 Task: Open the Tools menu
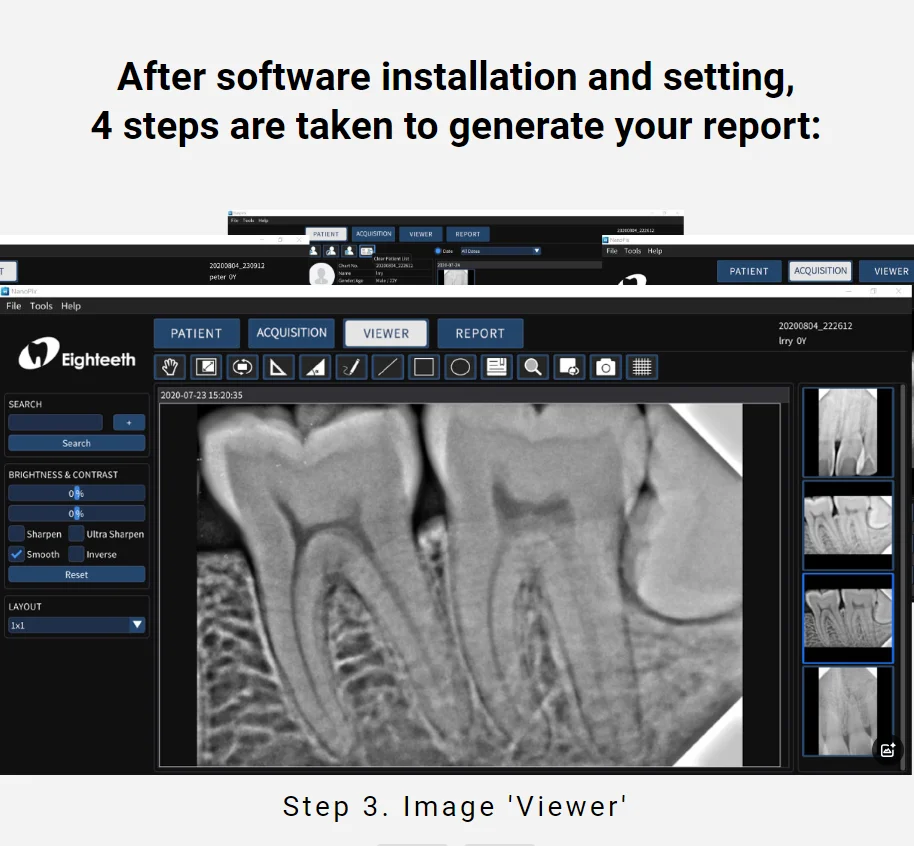pyautogui.click(x=41, y=306)
